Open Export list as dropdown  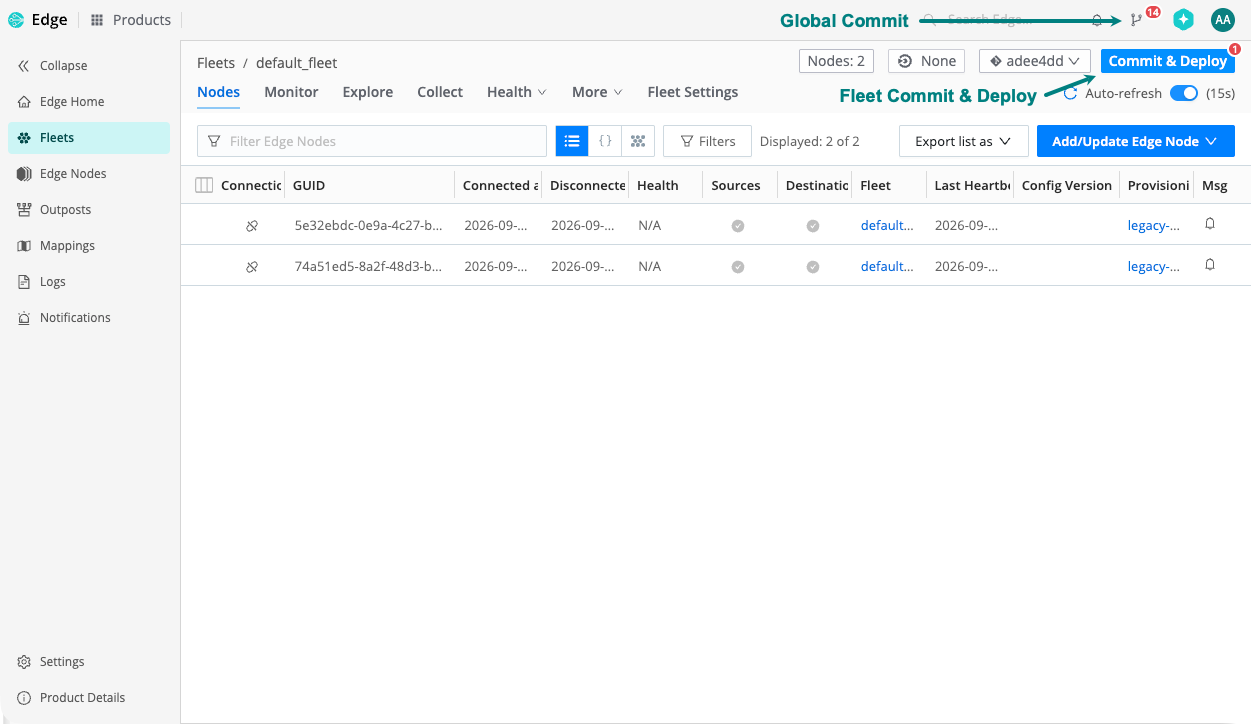coord(964,141)
